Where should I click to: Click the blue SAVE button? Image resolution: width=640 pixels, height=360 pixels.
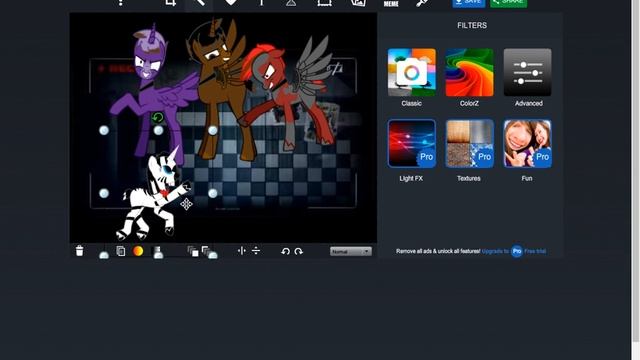coord(469,3)
